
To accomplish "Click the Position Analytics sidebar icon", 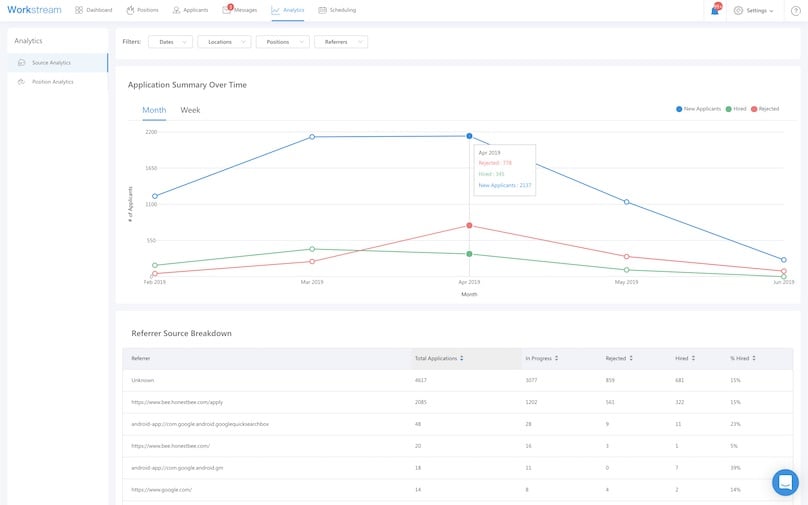I will [x=22, y=82].
